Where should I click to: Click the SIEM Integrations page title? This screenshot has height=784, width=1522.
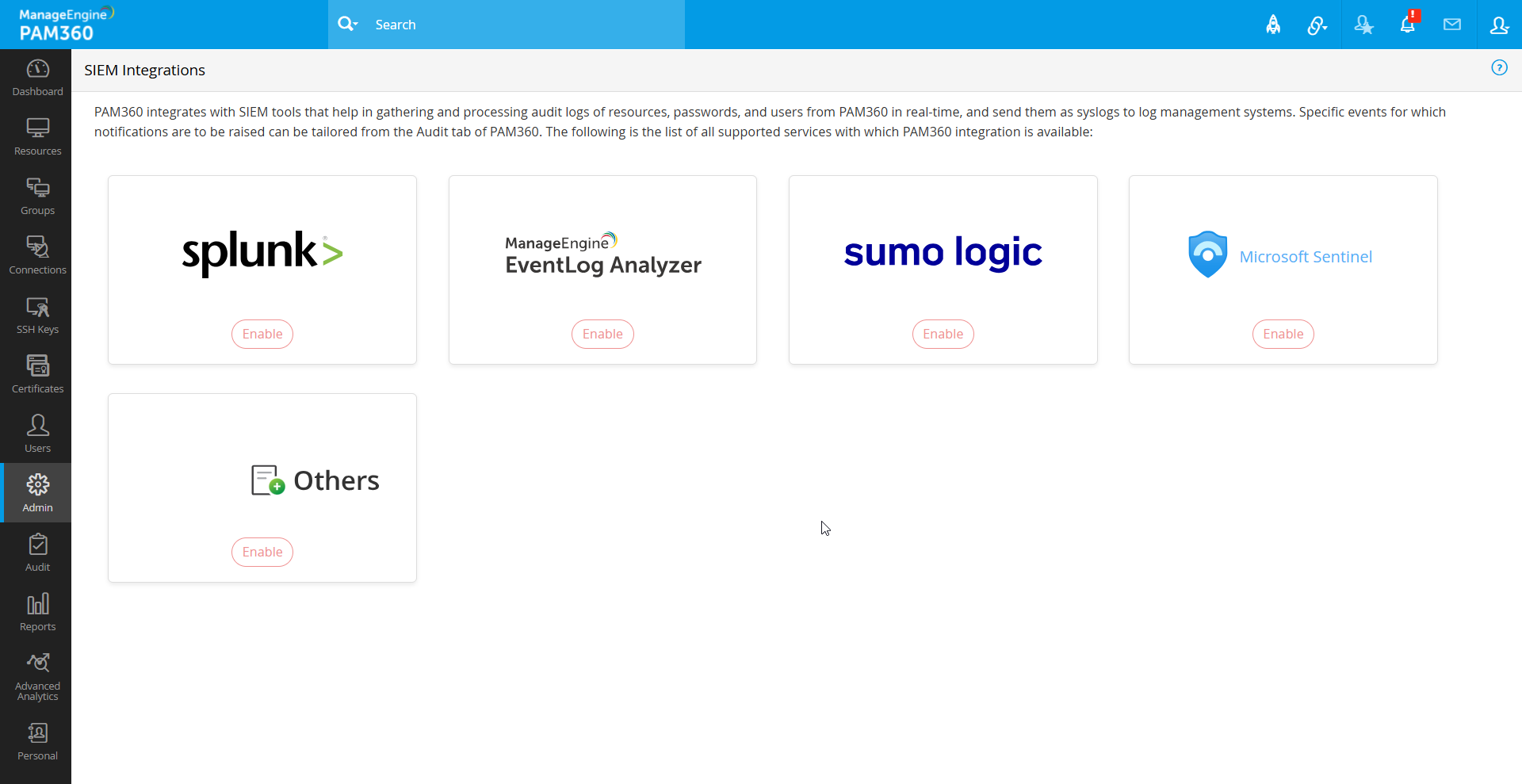coord(144,70)
